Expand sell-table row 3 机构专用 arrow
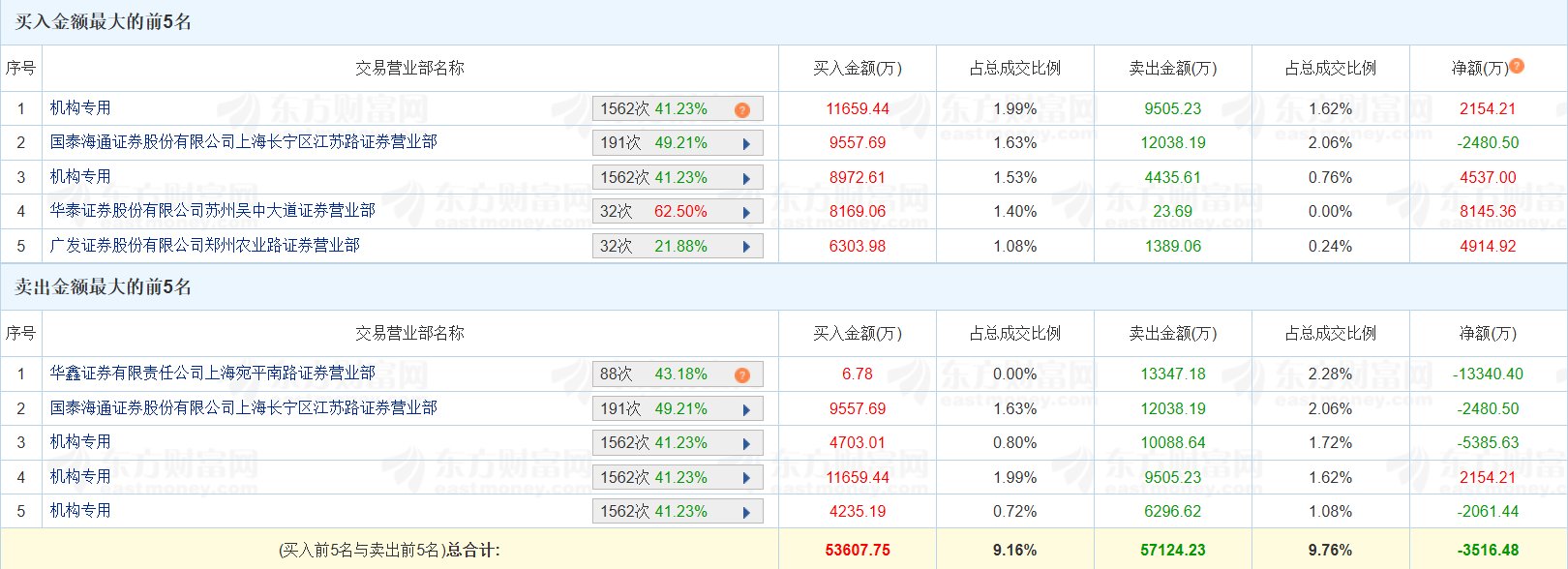1568x569 pixels. [746, 443]
